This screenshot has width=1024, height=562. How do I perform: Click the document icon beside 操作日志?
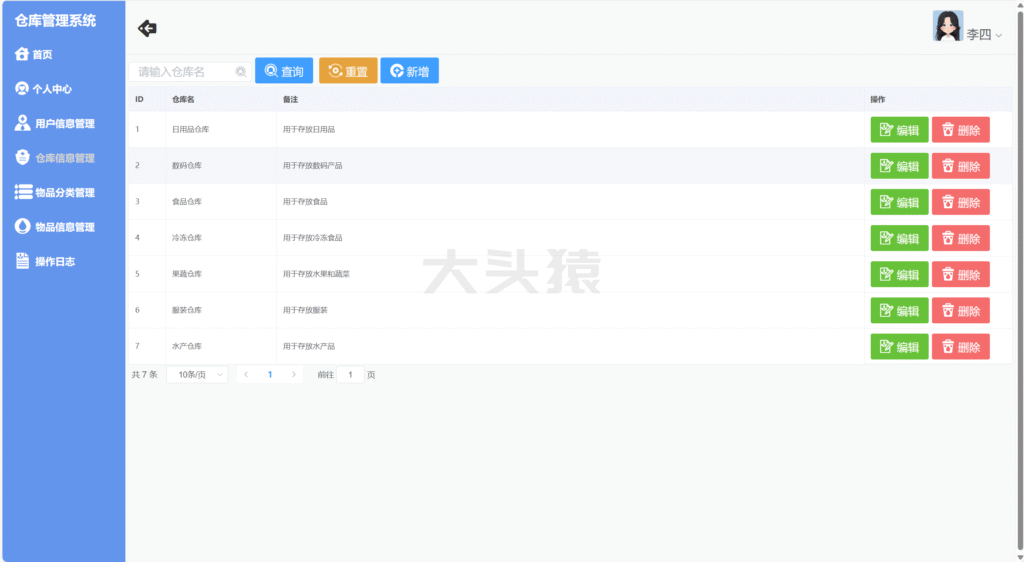click(x=22, y=261)
